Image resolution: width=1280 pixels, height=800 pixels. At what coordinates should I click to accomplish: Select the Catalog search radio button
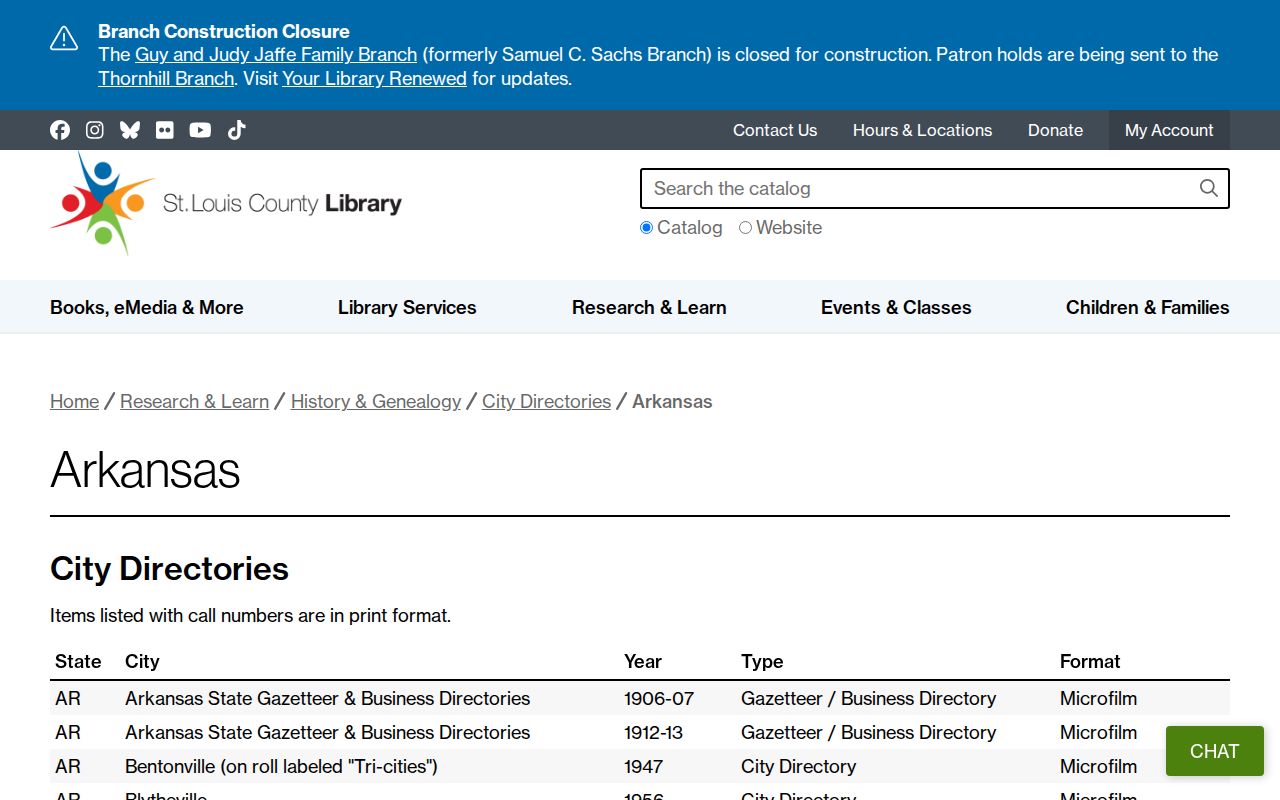[646, 228]
